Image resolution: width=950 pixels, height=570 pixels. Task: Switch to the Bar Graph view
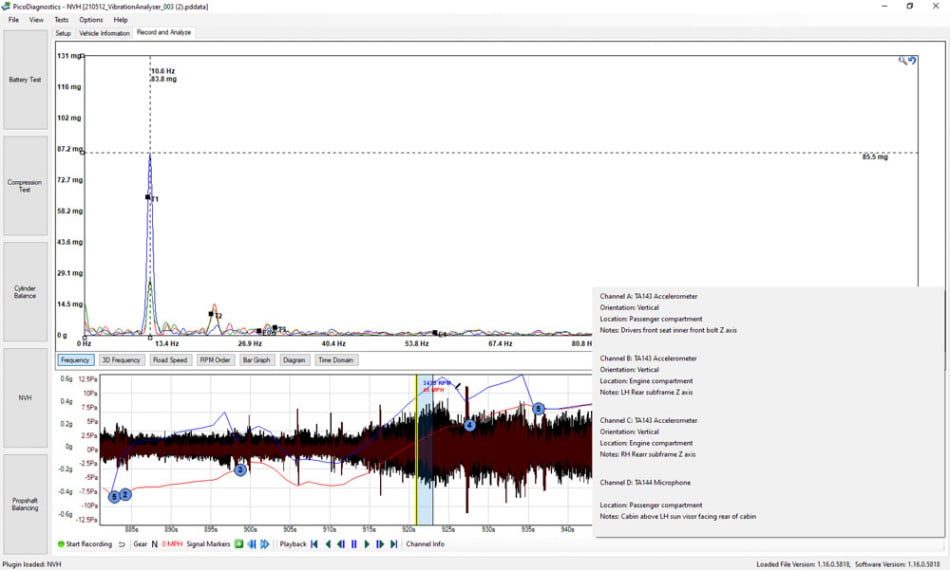256,360
